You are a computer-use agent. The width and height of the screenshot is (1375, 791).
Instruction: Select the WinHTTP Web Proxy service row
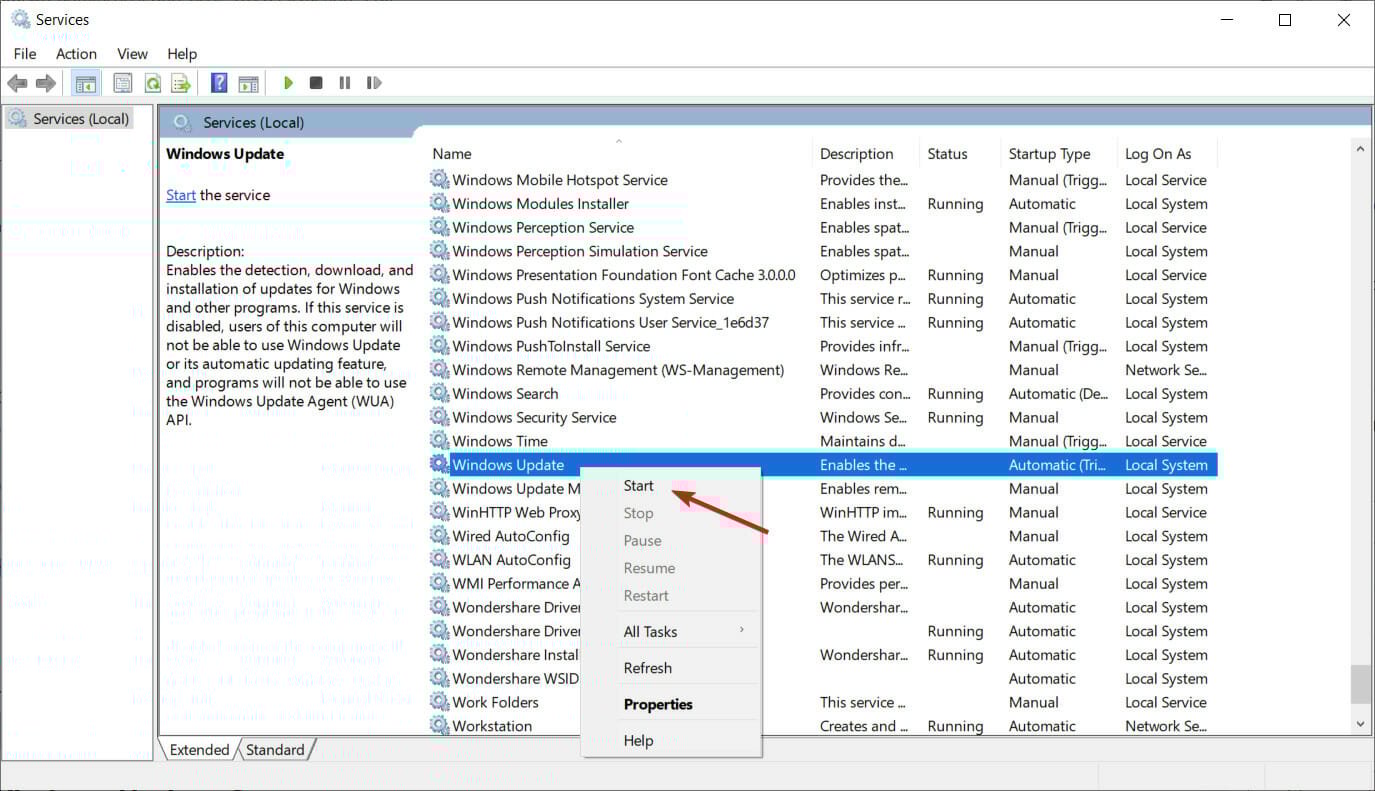pos(823,512)
